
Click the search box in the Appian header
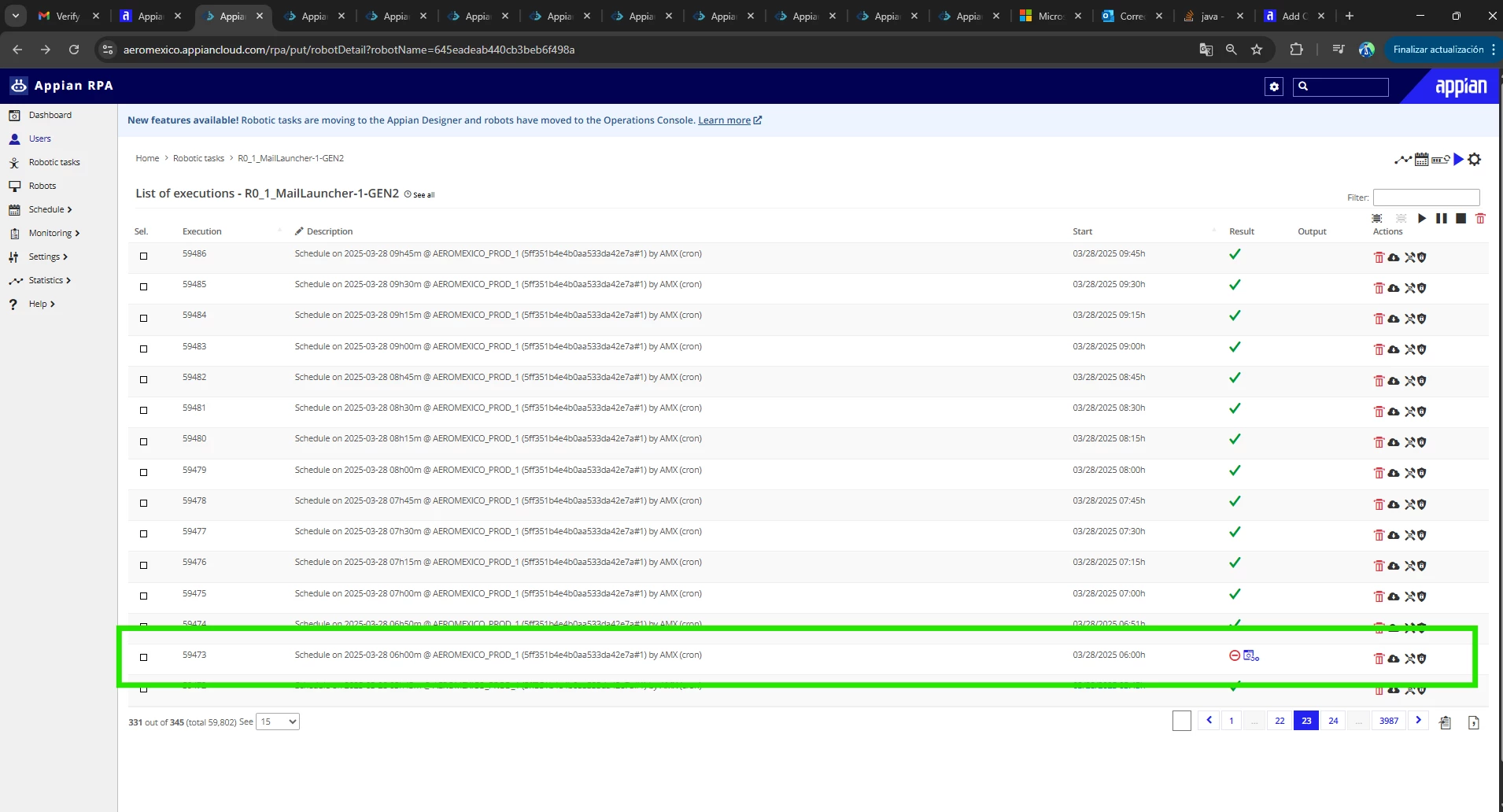[x=1341, y=87]
